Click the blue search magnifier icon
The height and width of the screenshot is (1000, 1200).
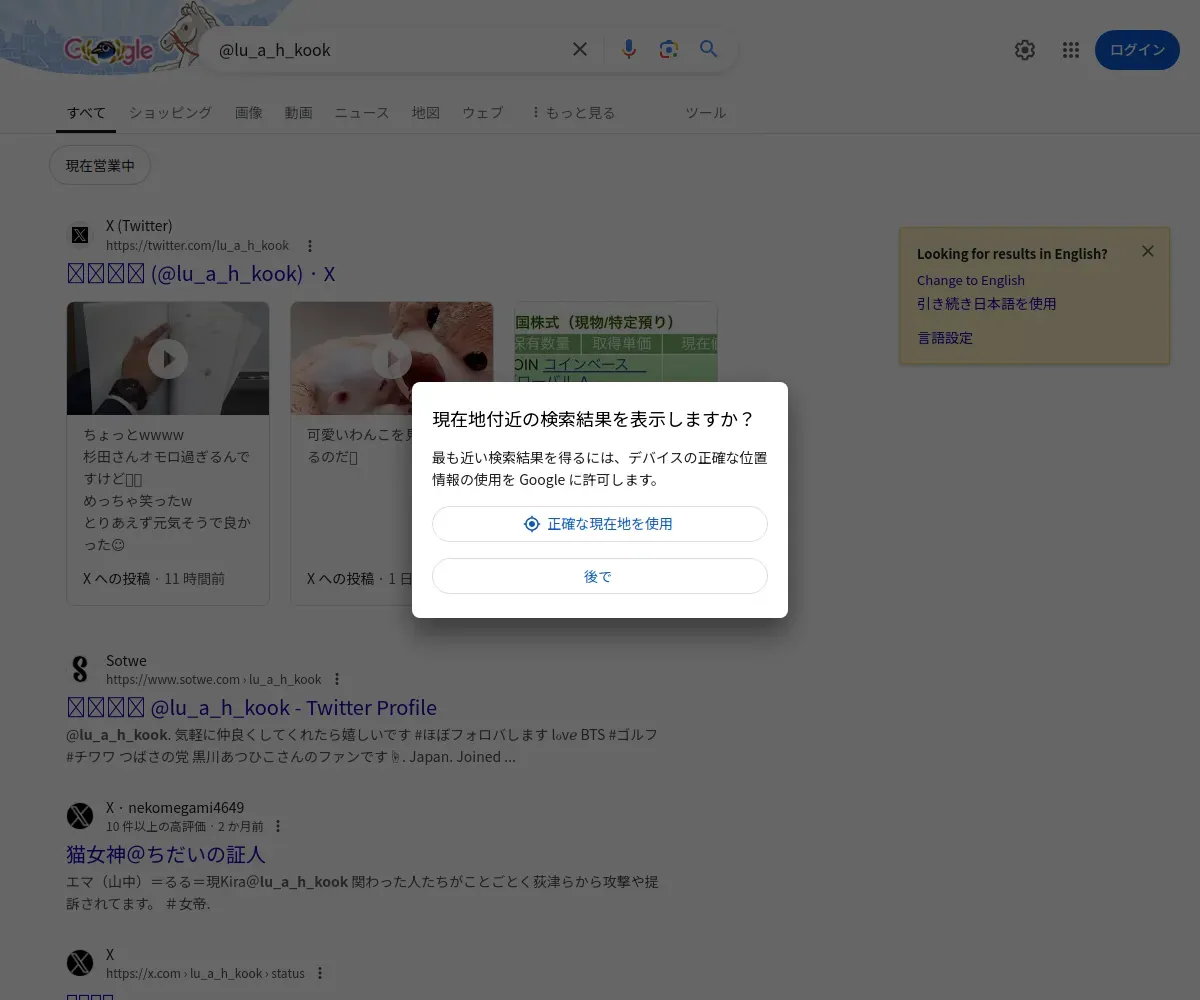pyautogui.click(x=709, y=49)
